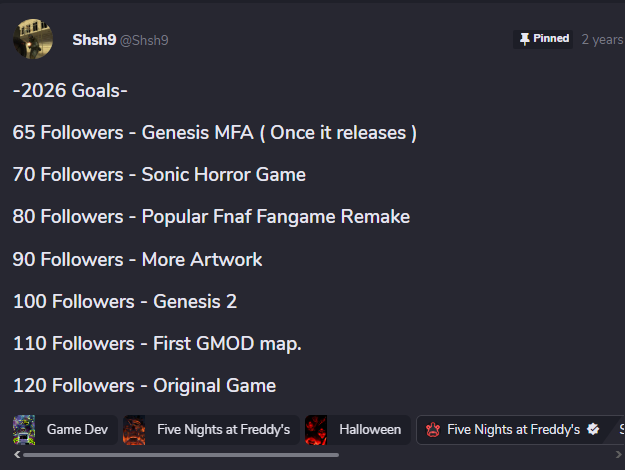This screenshot has width=625, height=470.
Task: Click the '100 Followers - Genesis 2' line
Action: (125, 301)
